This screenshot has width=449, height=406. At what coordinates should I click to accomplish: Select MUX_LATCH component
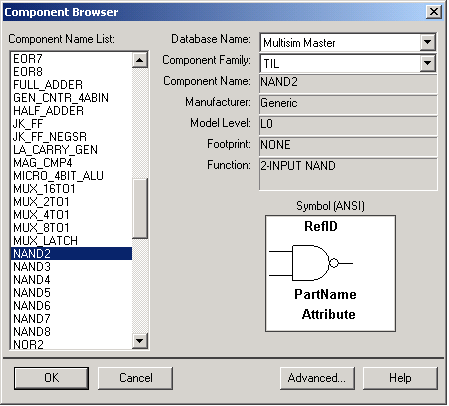coord(71,241)
